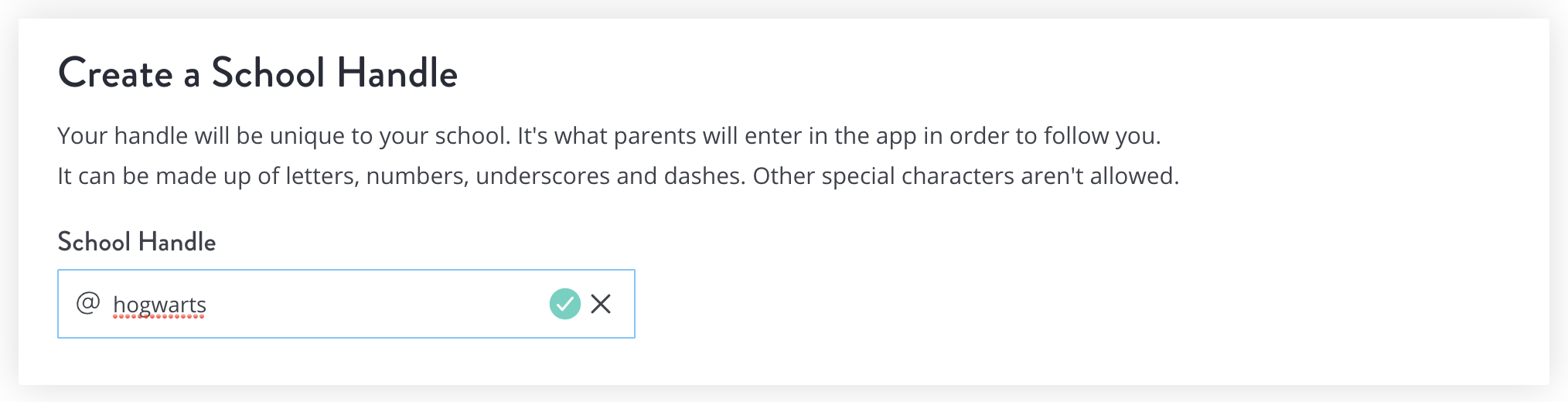Click the word app in the description
The width and height of the screenshot is (1568, 402).
897,137
